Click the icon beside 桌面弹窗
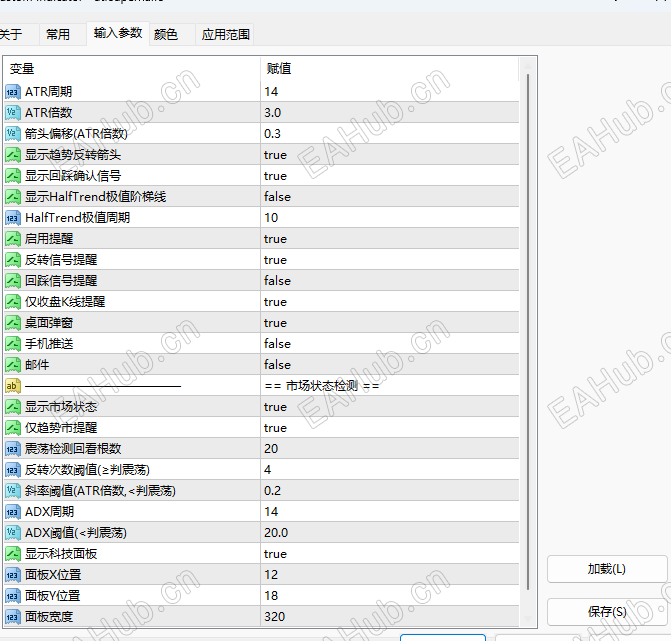 pos(13,323)
